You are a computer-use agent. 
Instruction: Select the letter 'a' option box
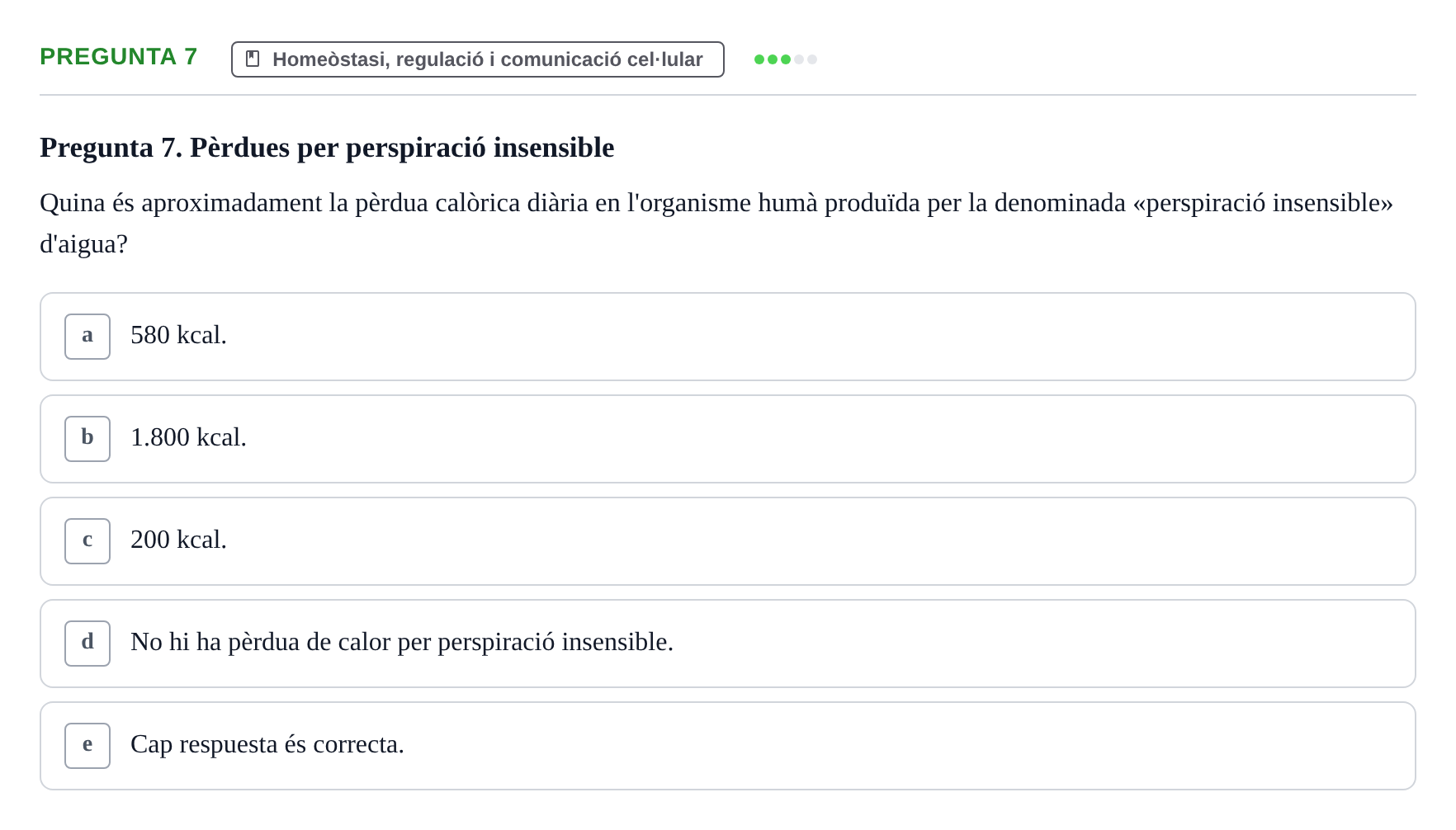point(87,337)
